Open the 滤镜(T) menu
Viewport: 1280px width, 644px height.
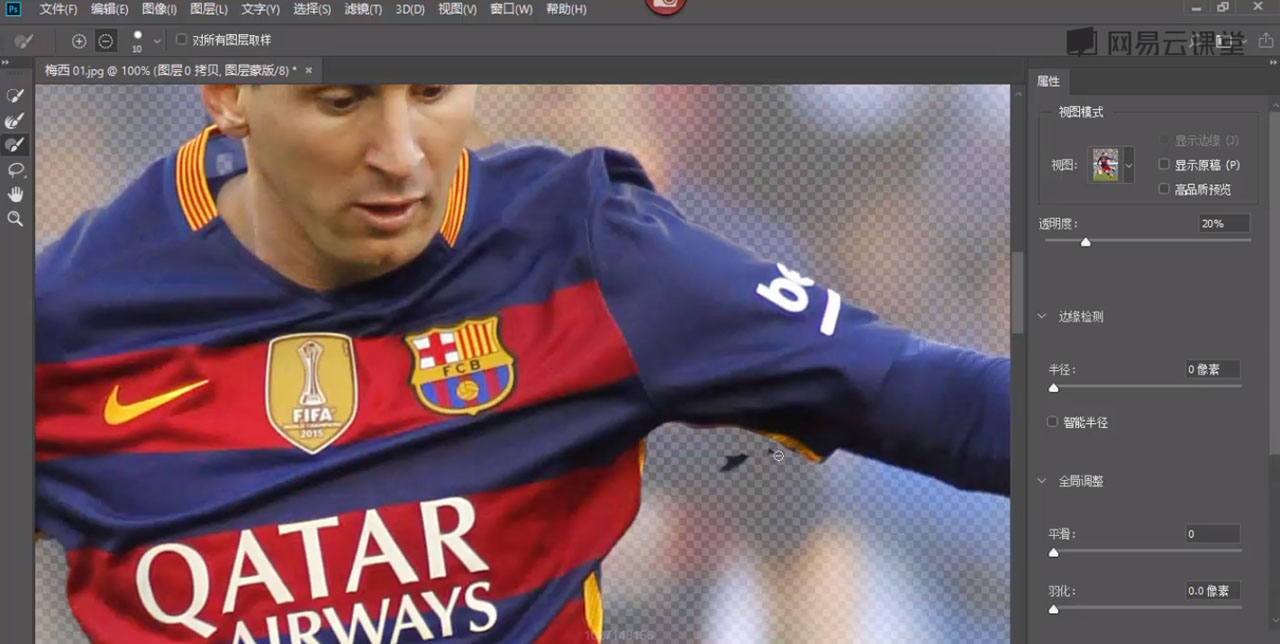tap(364, 9)
